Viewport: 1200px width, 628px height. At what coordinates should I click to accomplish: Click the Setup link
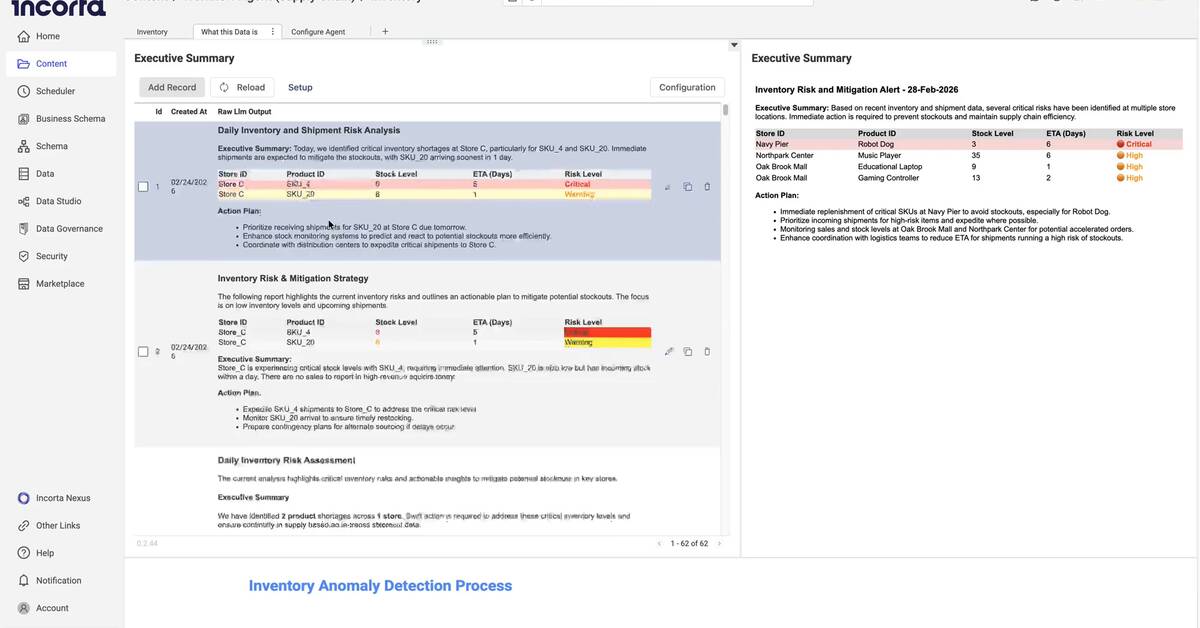pos(300,87)
